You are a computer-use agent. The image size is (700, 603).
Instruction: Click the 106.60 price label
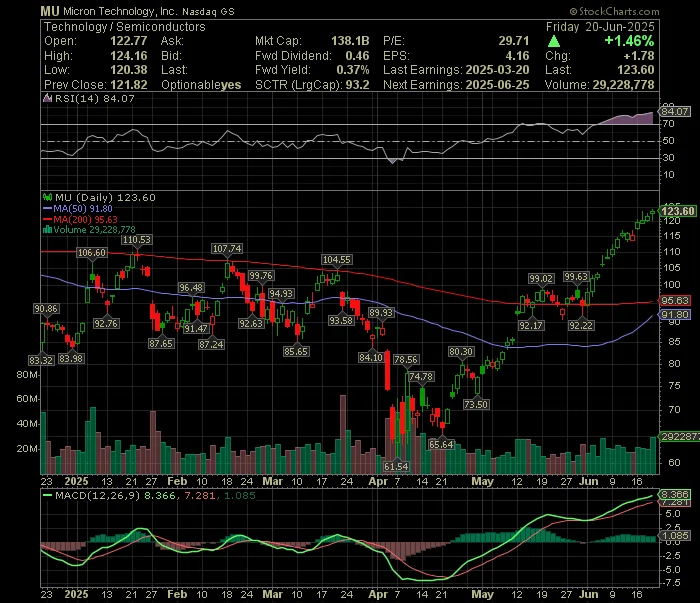[x=92, y=253]
